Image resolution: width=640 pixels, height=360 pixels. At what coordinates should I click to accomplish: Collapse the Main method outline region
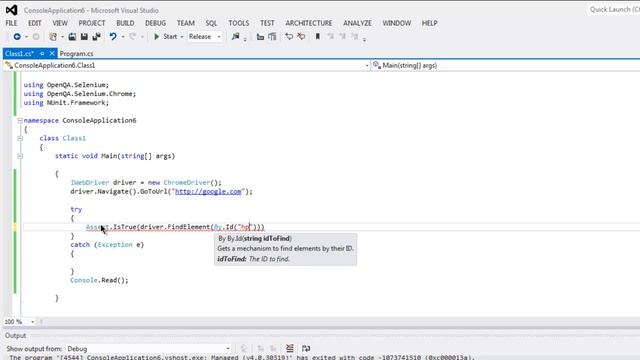[x=20, y=156]
